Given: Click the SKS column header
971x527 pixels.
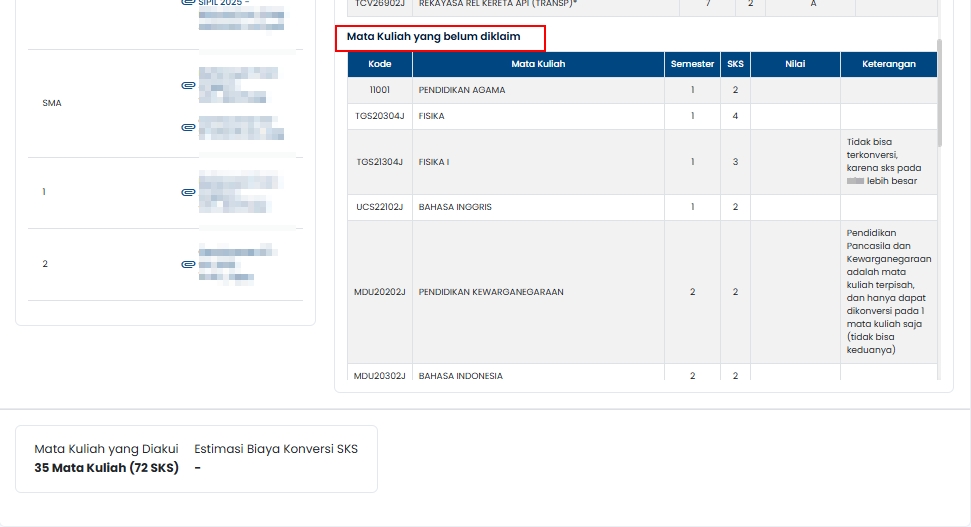Looking at the screenshot, I should [x=735, y=64].
